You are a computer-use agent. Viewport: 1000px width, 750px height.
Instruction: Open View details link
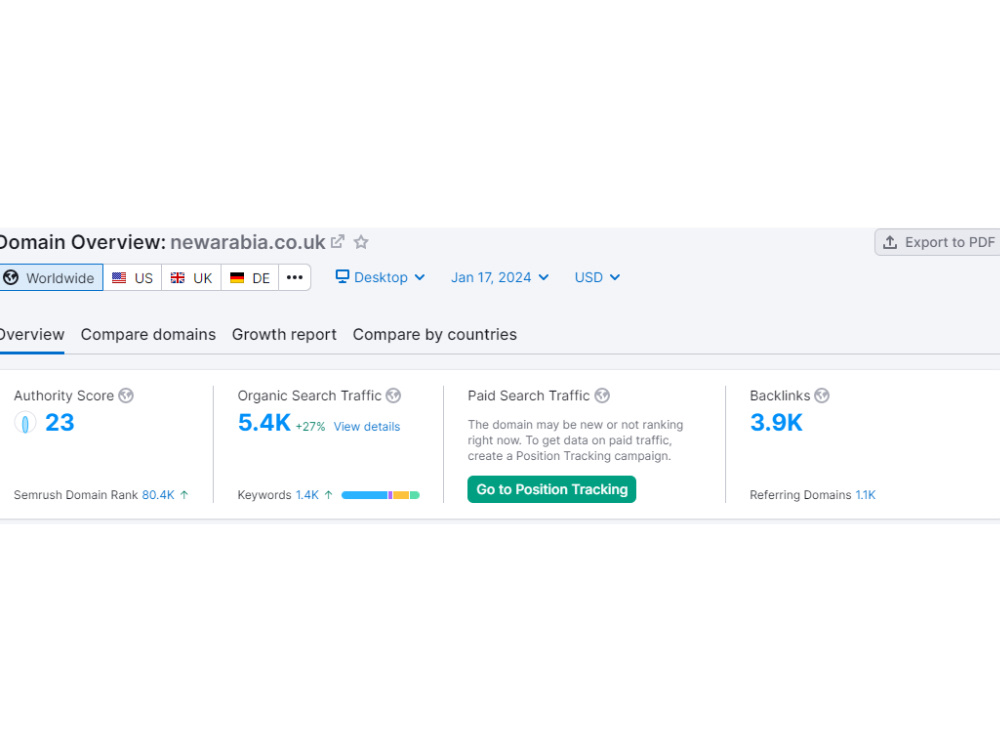click(367, 427)
